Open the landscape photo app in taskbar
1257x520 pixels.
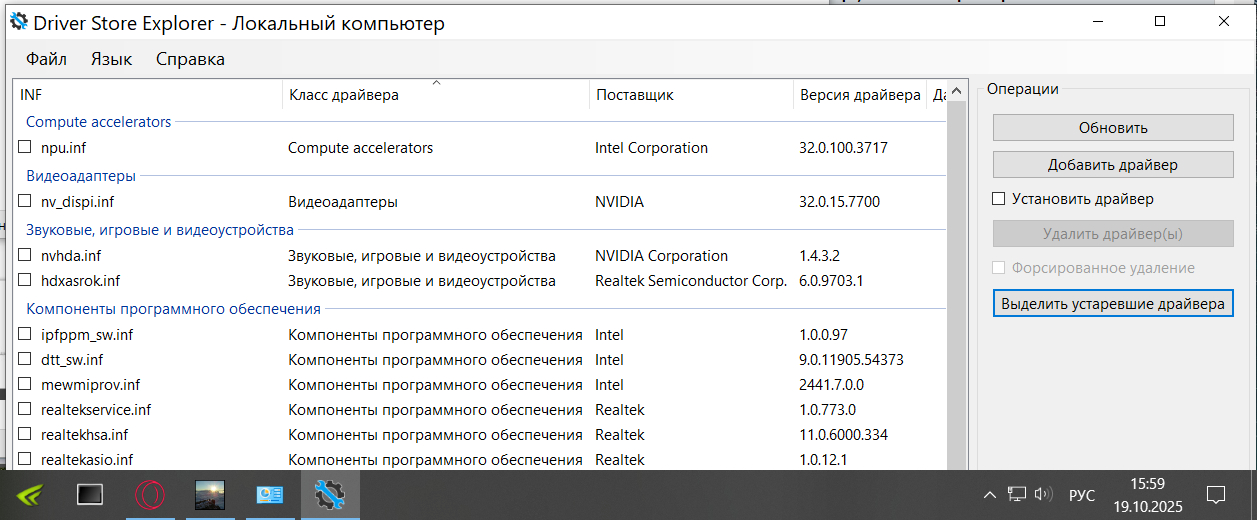210,494
